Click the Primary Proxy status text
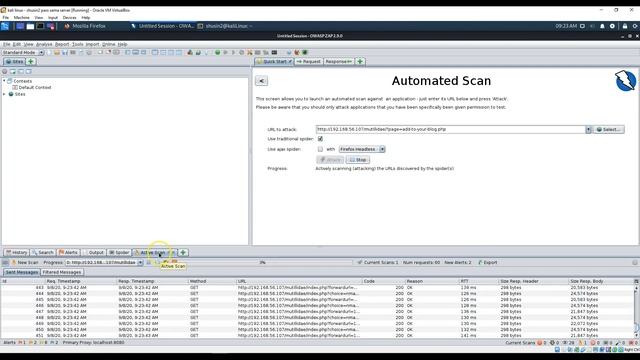 click(93, 343)
